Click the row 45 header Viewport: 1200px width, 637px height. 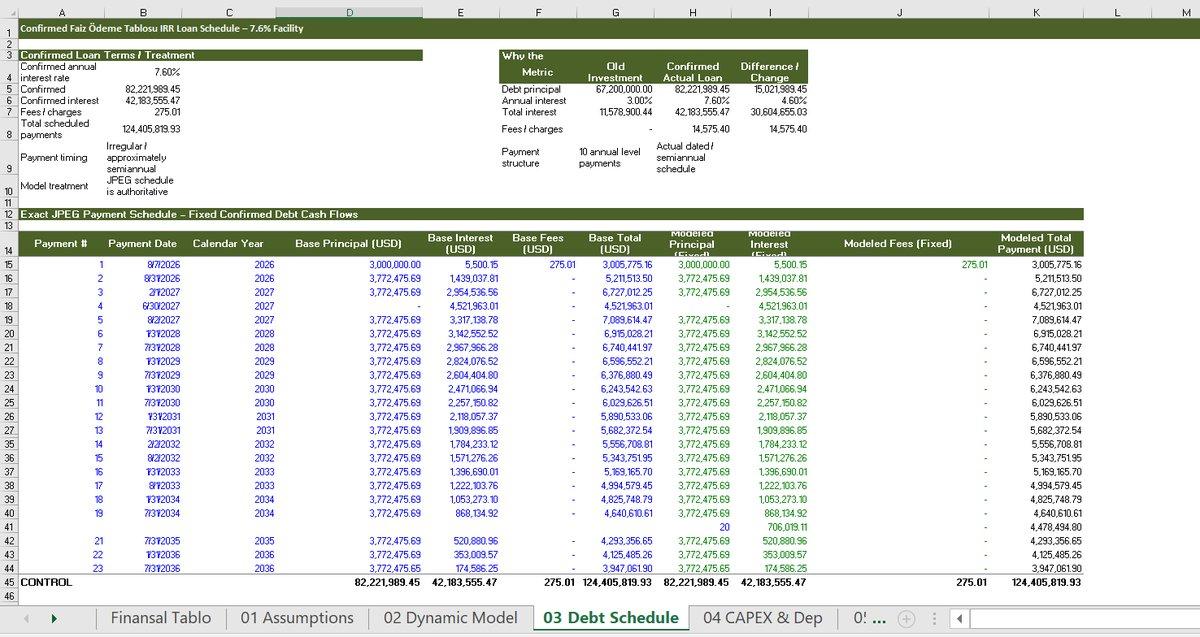[8, 581]
